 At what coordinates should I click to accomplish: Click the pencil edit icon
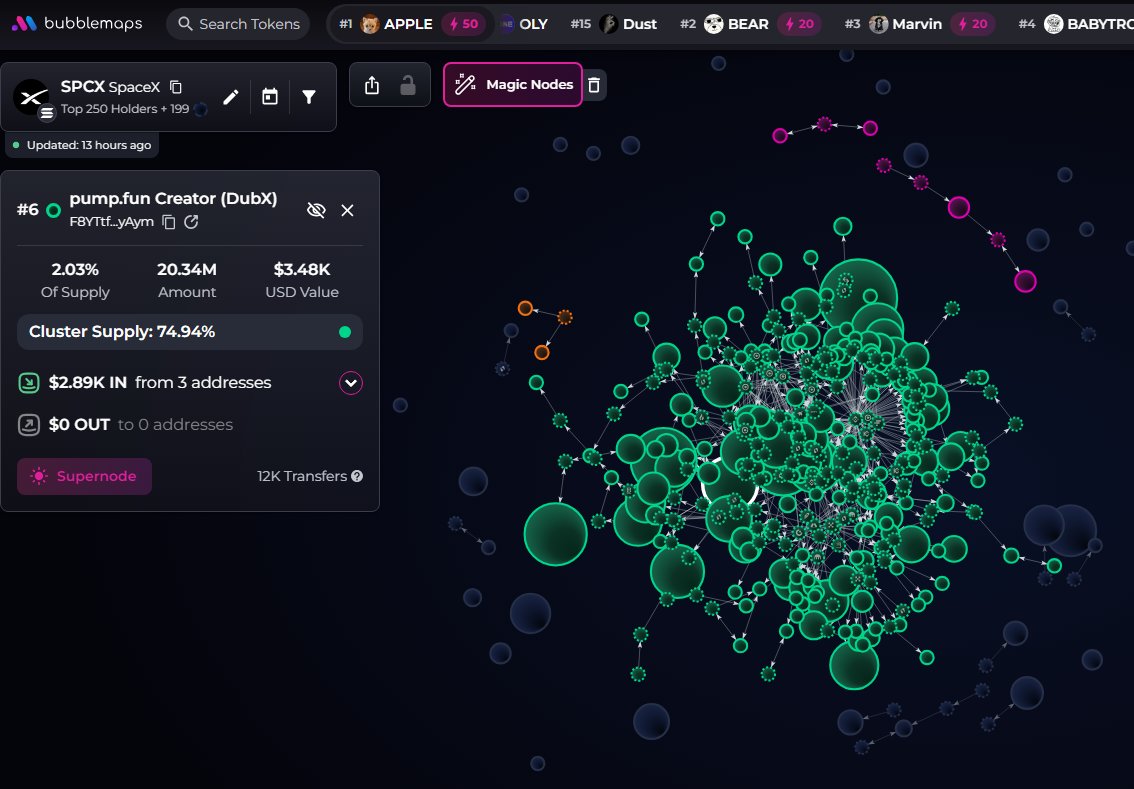pyautogui.click(x=231, y=97)
